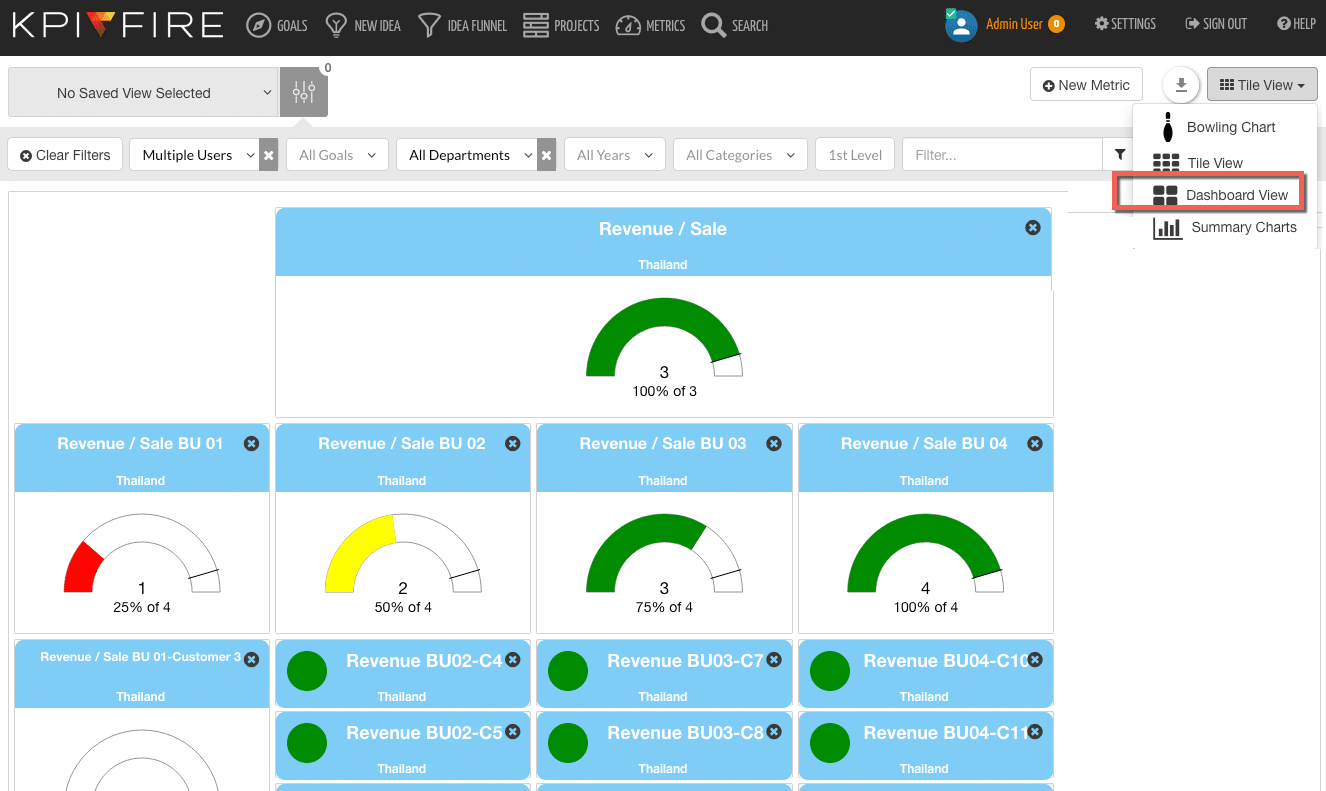Sign out of the application
The image size is (1326, 791).
click(1216, 24)
